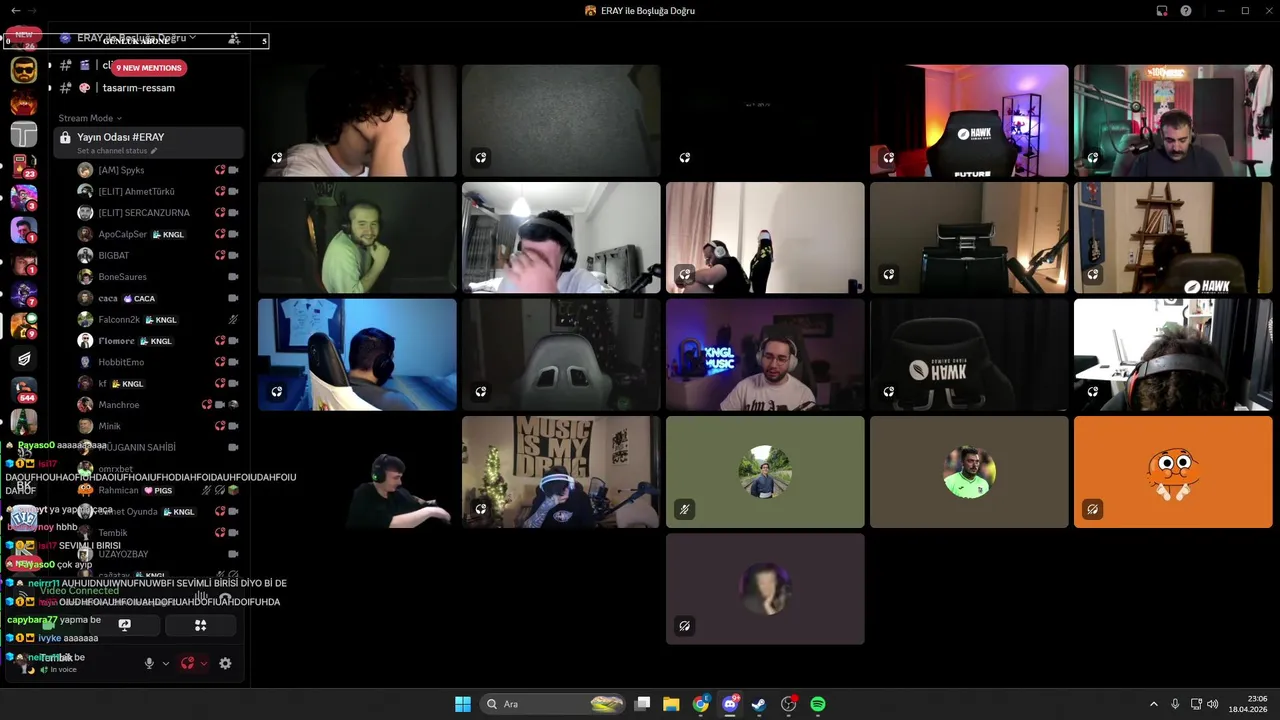Click the microphone mute icon in user panel
1280x720 pixels.
coord(149,663)
